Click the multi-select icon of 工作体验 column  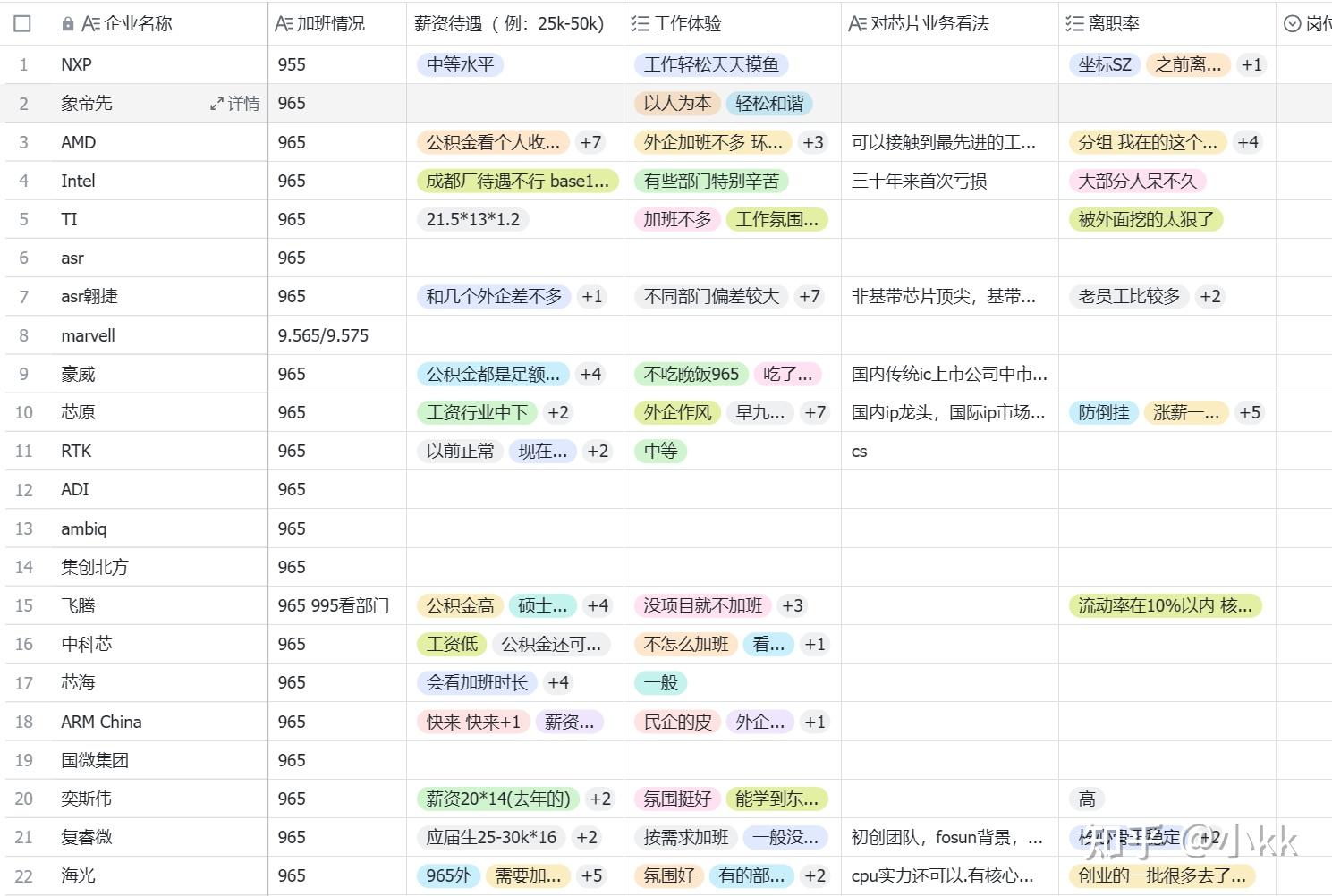click(640, 24)
